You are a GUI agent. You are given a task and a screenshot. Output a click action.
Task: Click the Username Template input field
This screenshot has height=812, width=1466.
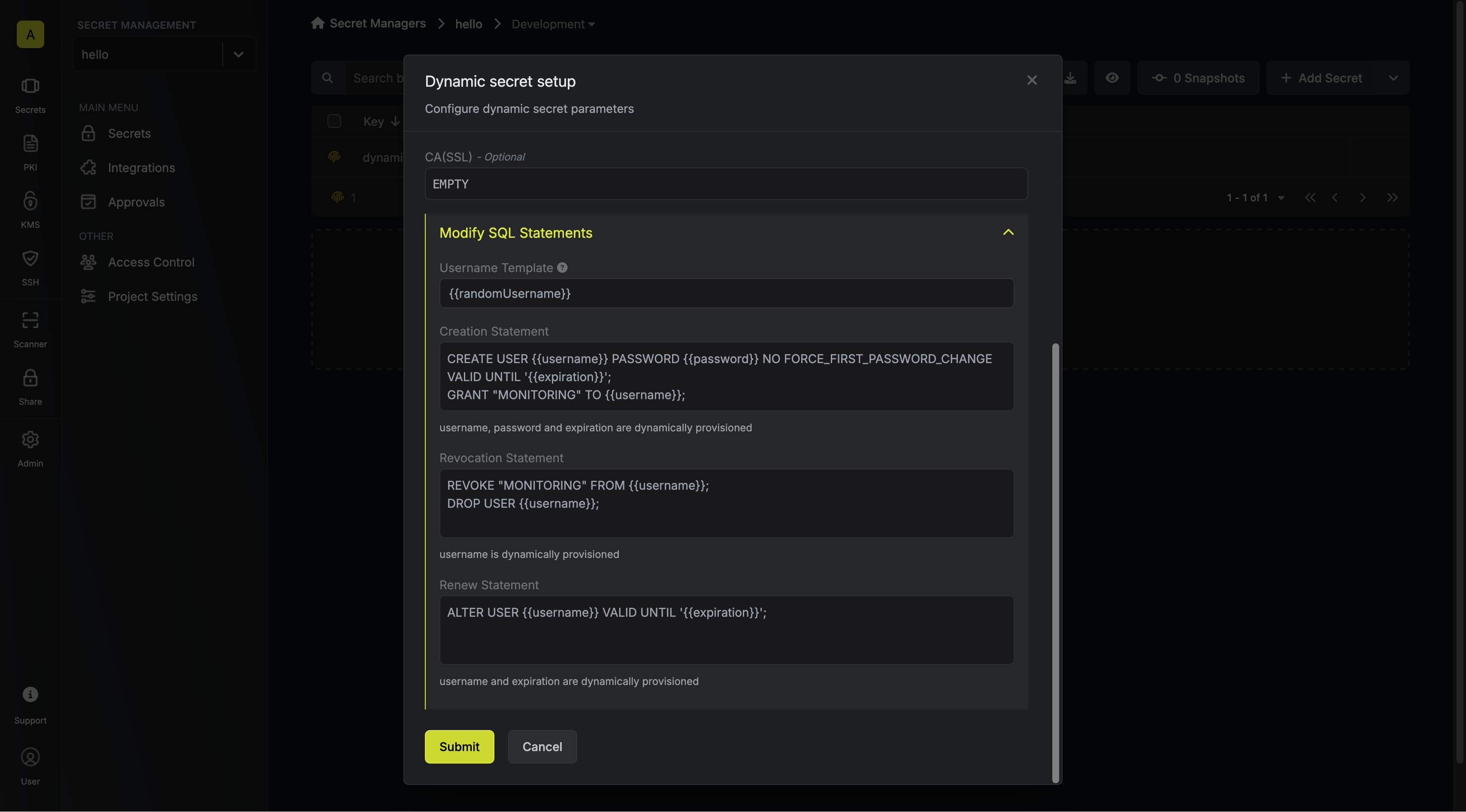(726, 293)
